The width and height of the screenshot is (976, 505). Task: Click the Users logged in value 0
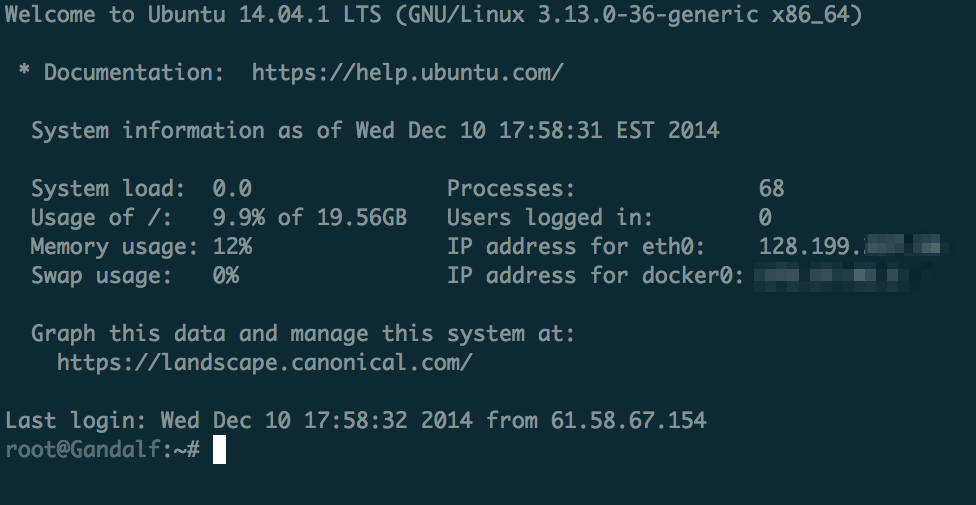(765, 217)
